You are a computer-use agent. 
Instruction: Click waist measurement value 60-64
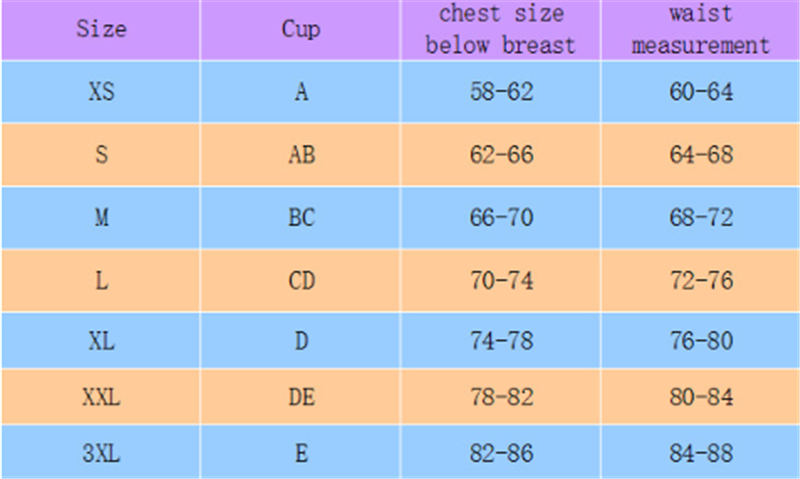[701, 92]
